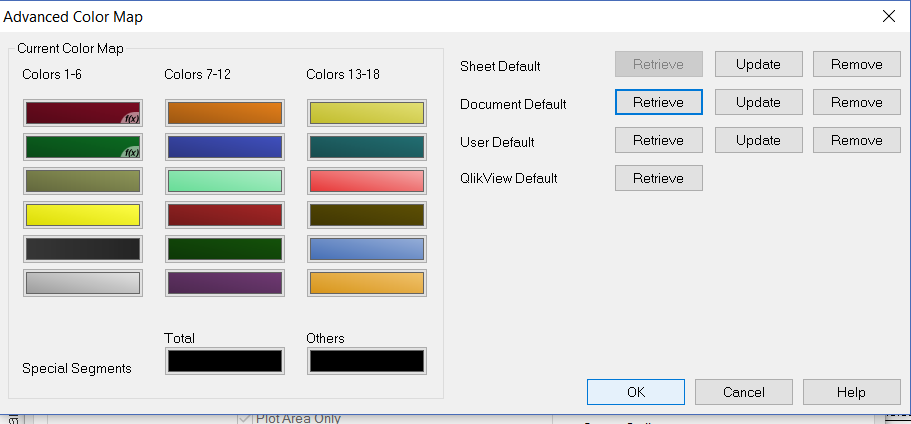The width and height of the screenshot is (911, 424).
Task: Open the dark charcoal color 5 swatch
Action: [83, 249]
